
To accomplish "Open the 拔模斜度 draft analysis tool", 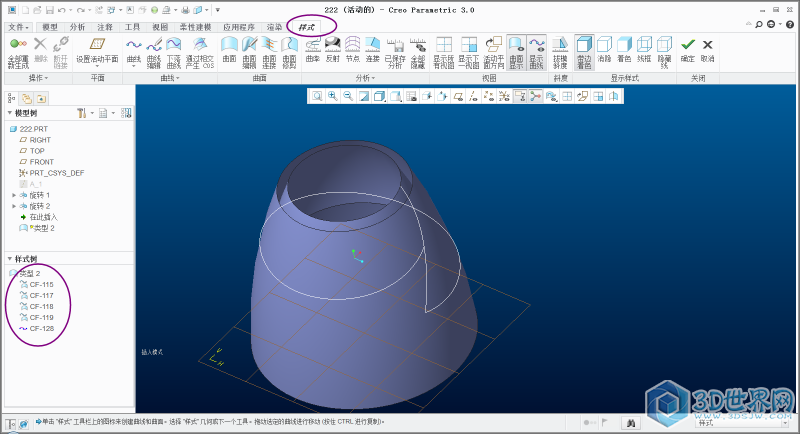I will click(560, 53).
